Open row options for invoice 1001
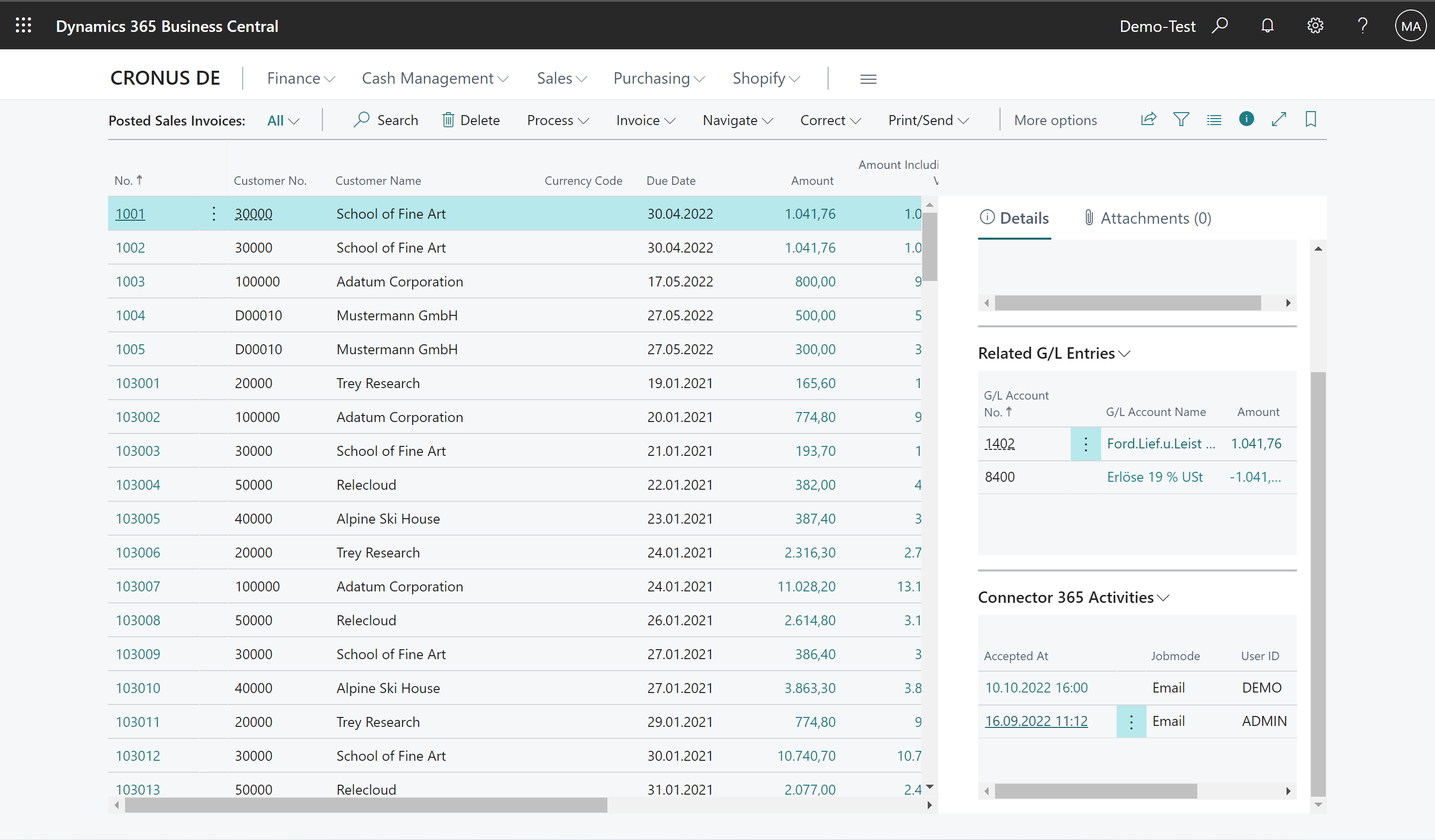 coord(214,214)
